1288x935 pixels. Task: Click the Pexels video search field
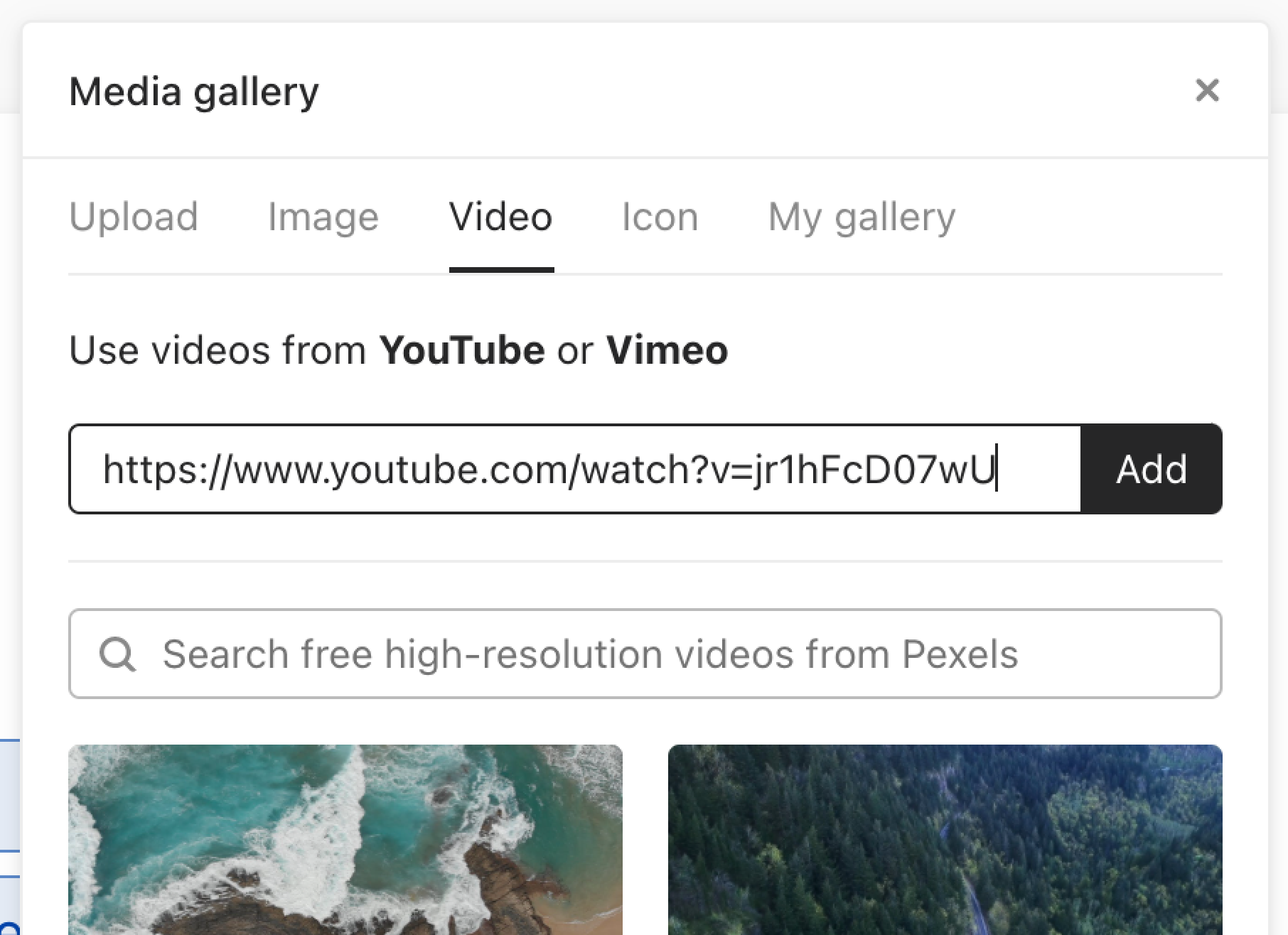pyautogui.click(x=590, y=654)
